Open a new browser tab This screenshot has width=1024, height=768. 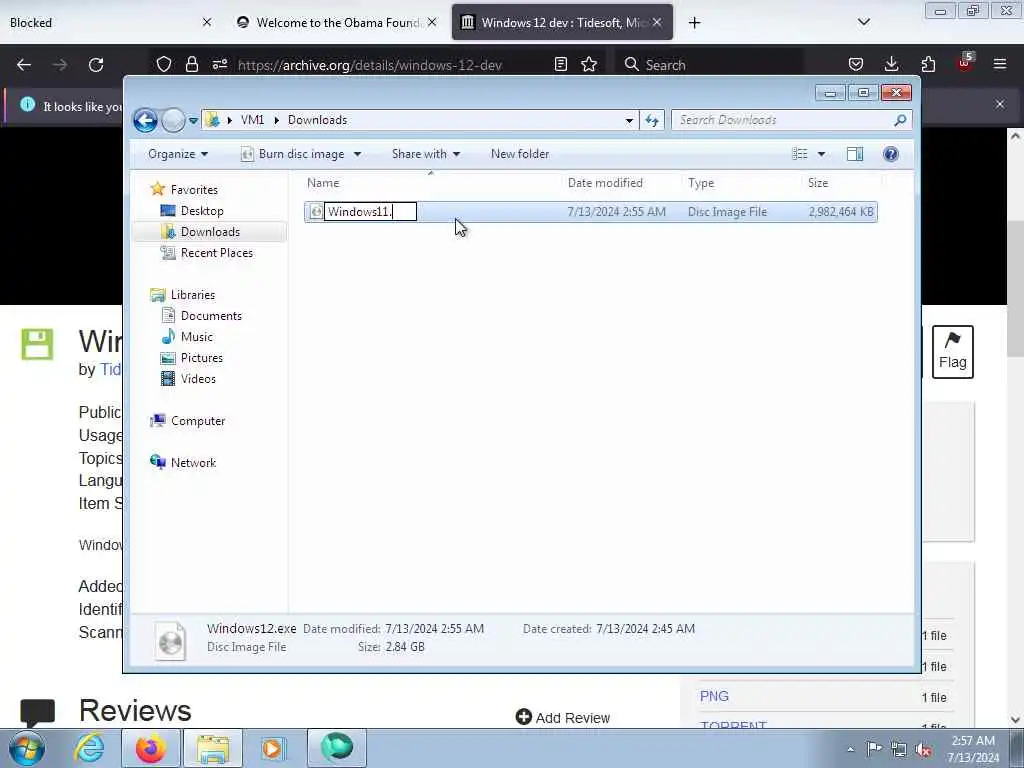(694, 23)
